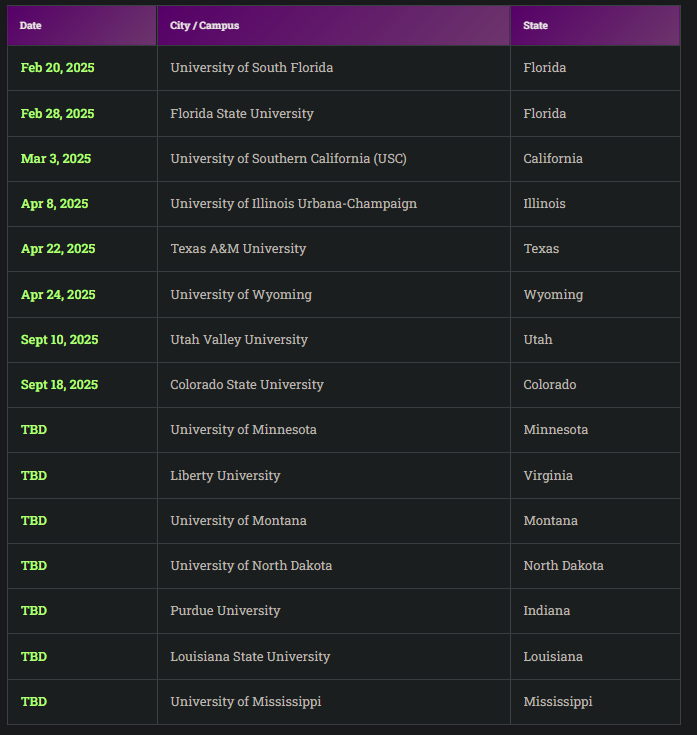
Task: Click the Apr 22, 2025 date
Action: click(x=58, y=248)
